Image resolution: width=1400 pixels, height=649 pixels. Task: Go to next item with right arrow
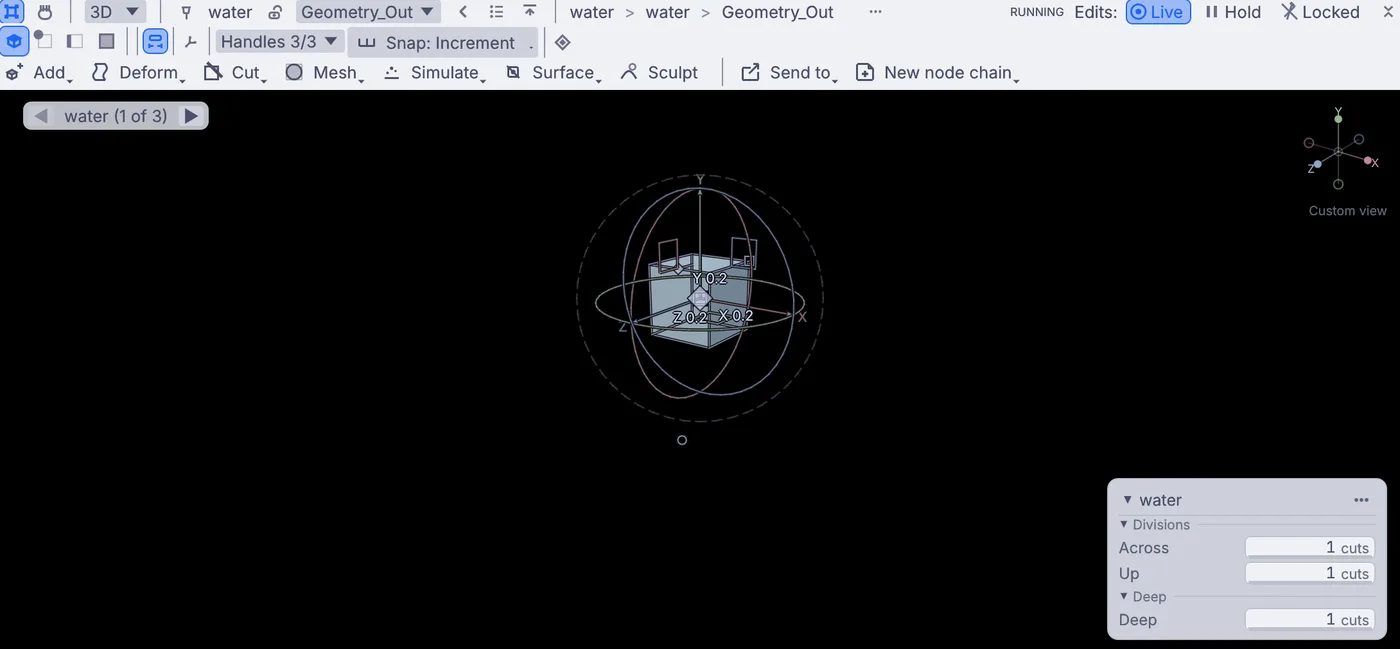click(x=191, y=116)
